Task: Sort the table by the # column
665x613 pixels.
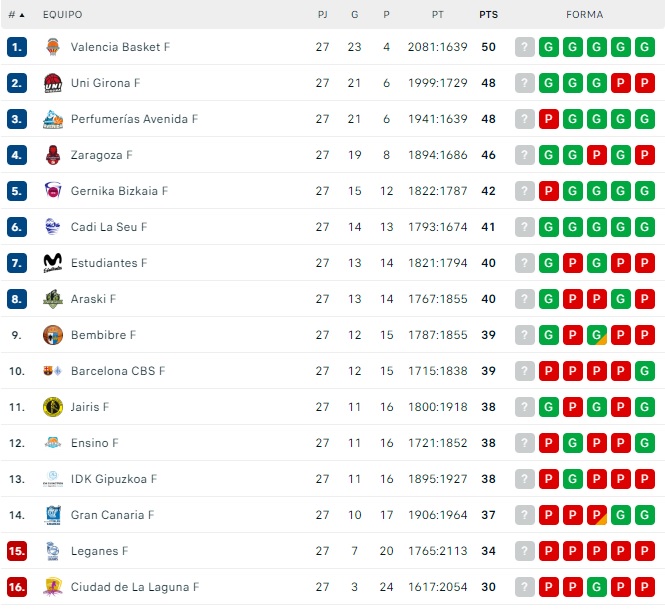Action: [16, 15]
